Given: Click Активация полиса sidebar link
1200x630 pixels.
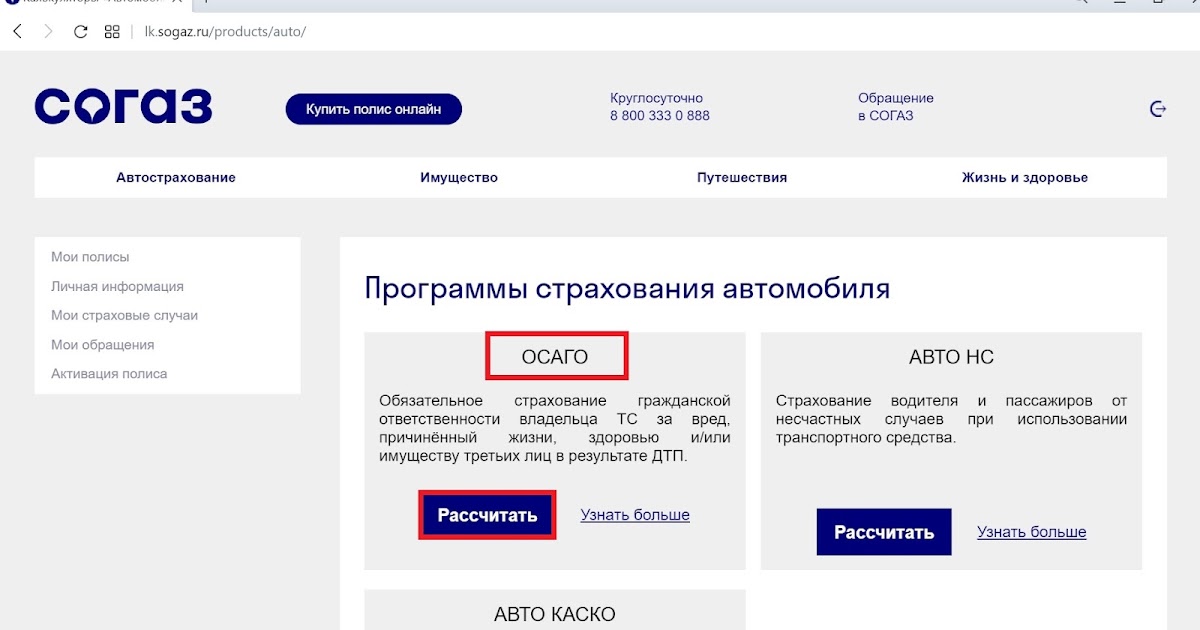Looking at the screenshot, I should coord(109,373).
